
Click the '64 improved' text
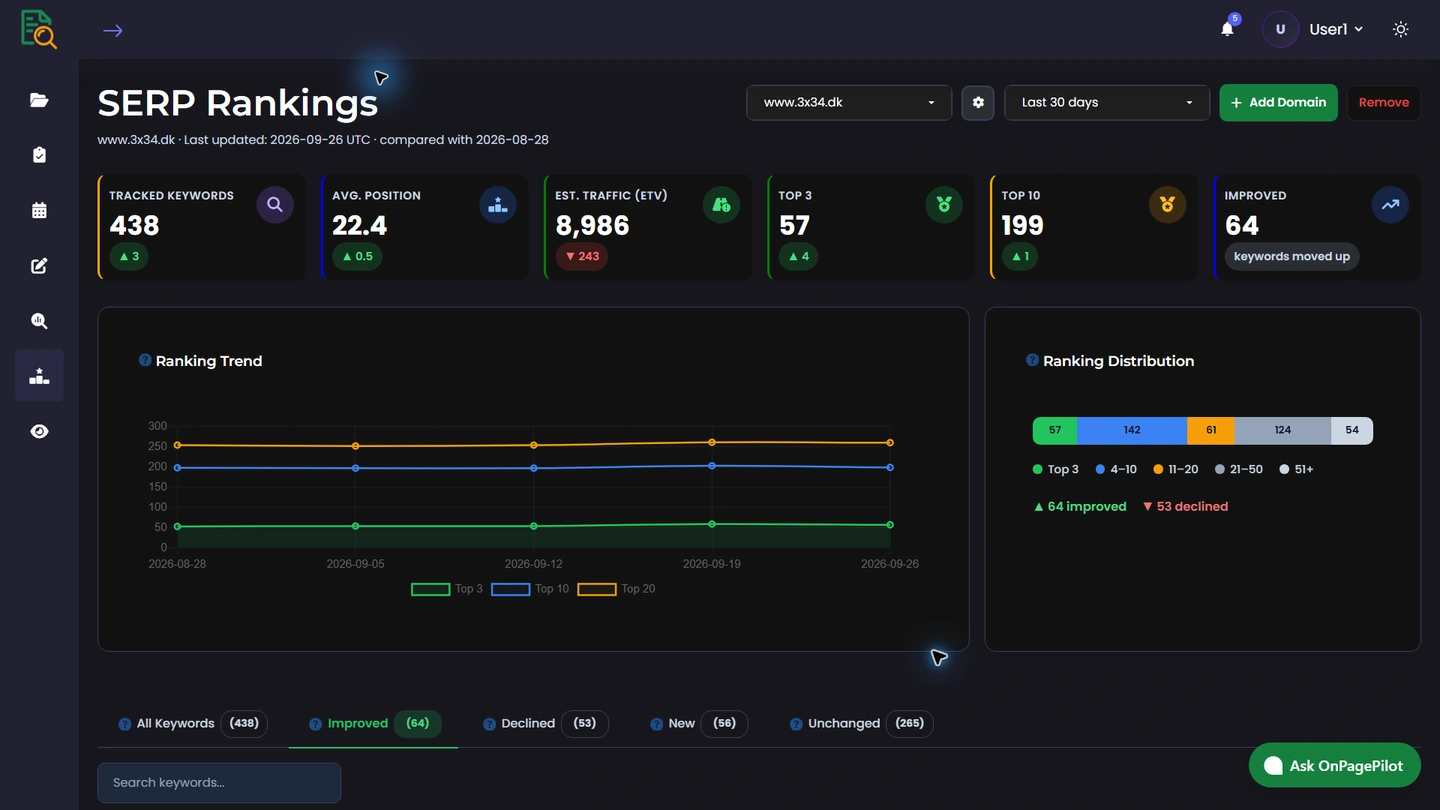[1080, 506]
